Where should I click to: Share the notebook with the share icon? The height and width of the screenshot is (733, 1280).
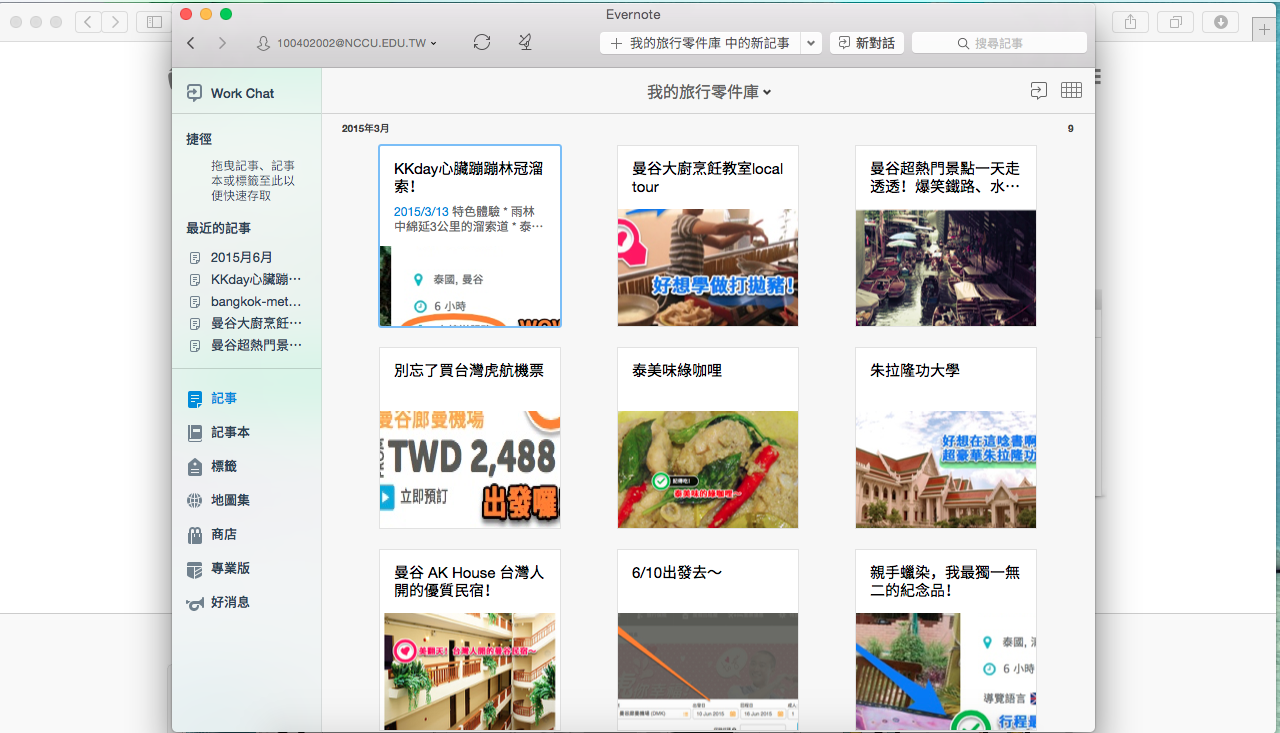tap(1039, 90)
